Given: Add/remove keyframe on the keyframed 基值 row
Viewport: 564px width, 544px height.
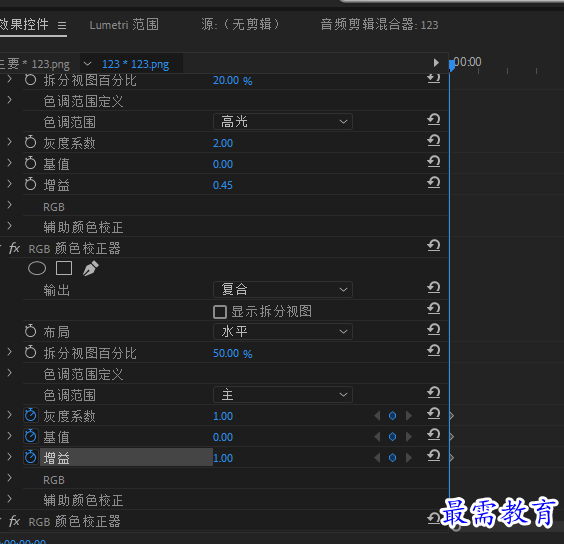Looking at the screenshot, I should point(392,437).
